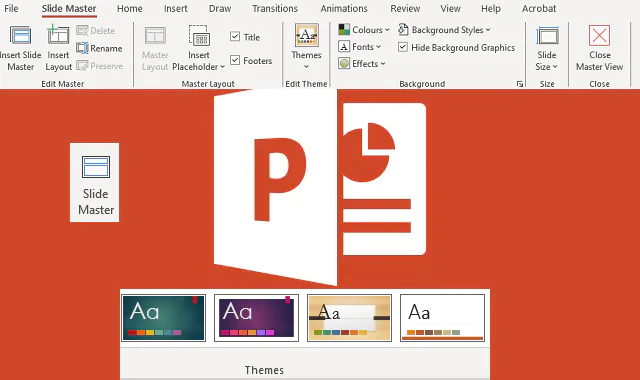Expand Insert Placeholder dropdown arrow

point(222,67)
